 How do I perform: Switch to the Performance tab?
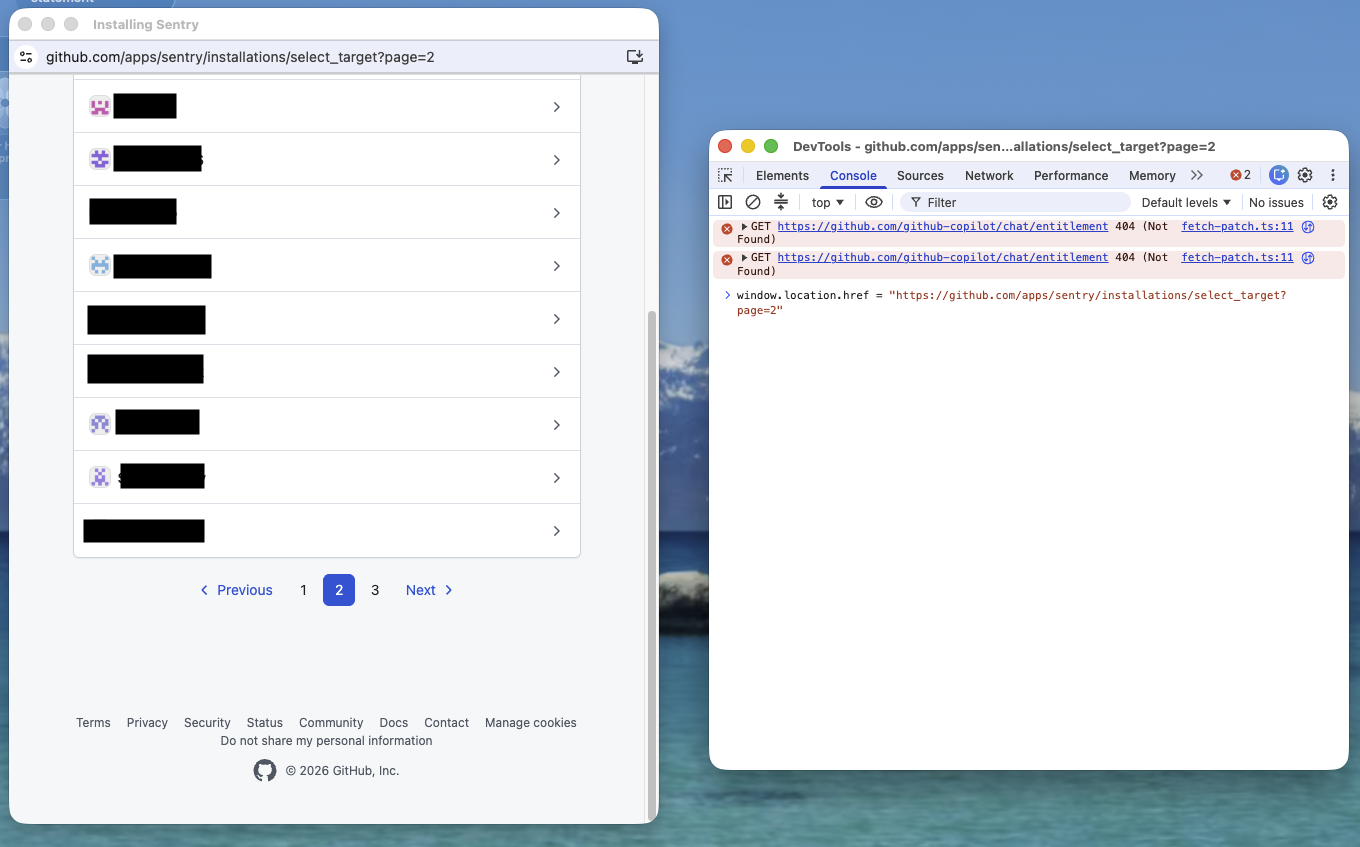click(1071, 175)
